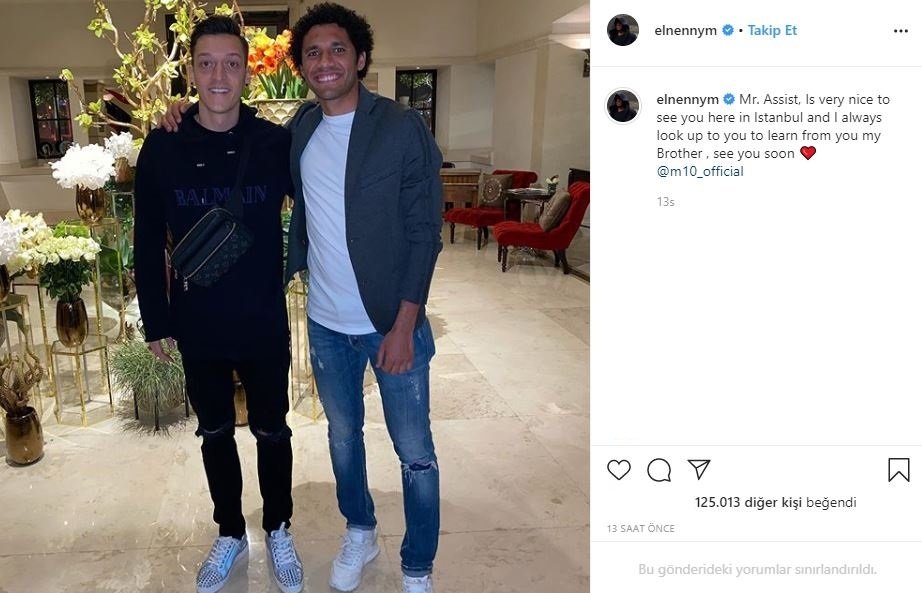Open comment speech bubble icon
Viewport: 922px width, 593px height.
659,470
